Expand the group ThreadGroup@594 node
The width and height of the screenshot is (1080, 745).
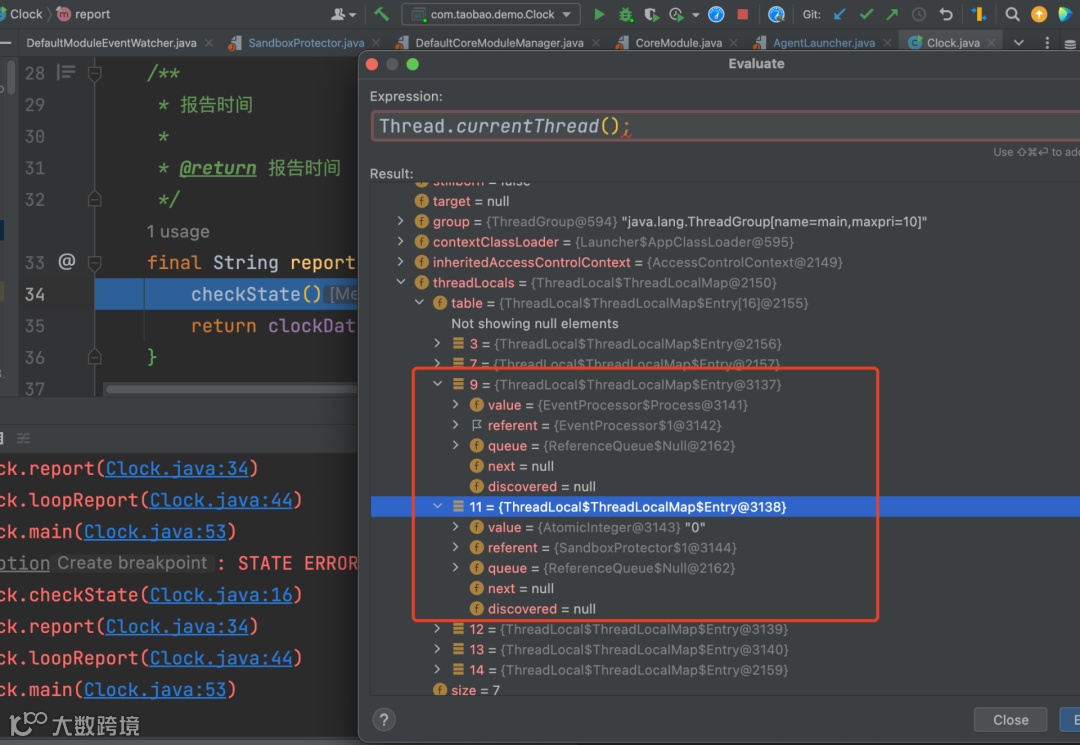coord(400,221)
